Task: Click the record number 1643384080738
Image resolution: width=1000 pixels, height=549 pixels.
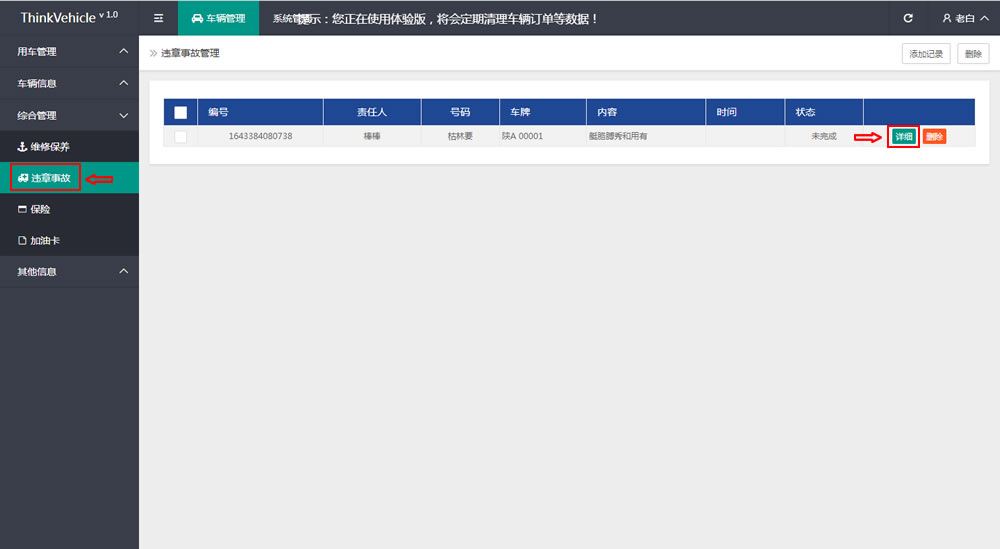Action: 260,136
